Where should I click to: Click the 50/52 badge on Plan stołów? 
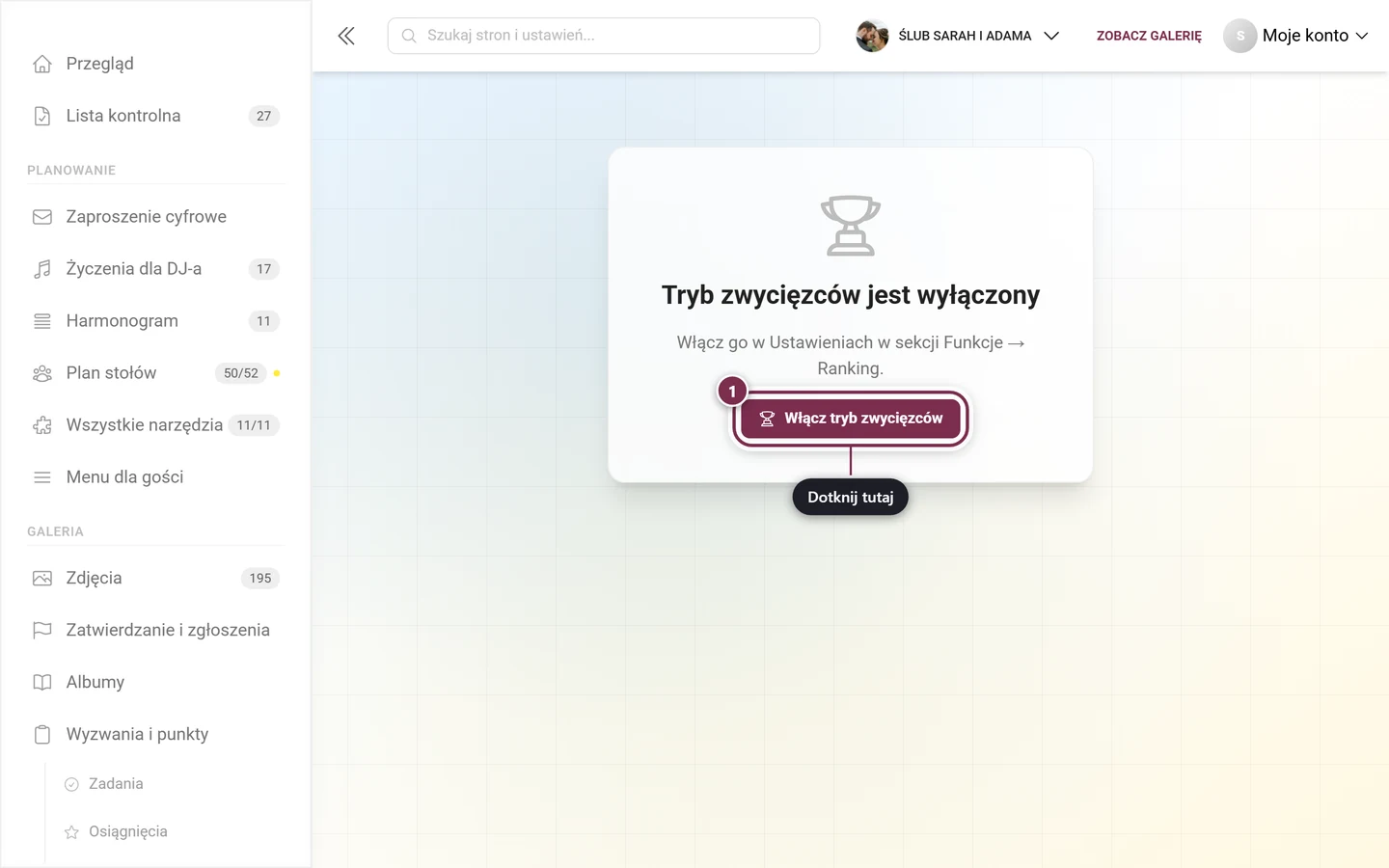[241, 373]
